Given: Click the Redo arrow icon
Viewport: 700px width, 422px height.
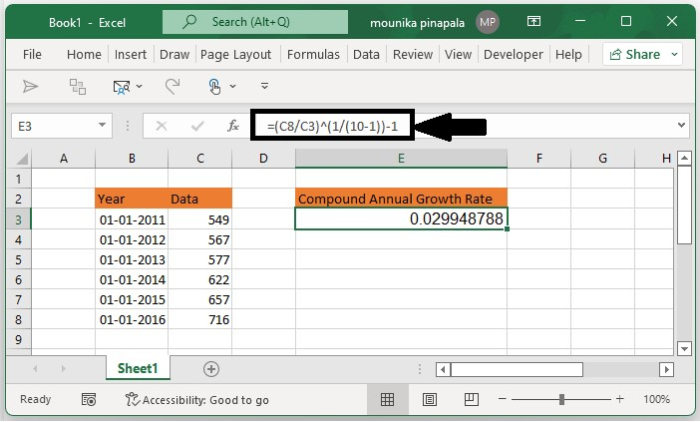Looking at the screenshot, I should pyautogui.click(x=172, y=87).
